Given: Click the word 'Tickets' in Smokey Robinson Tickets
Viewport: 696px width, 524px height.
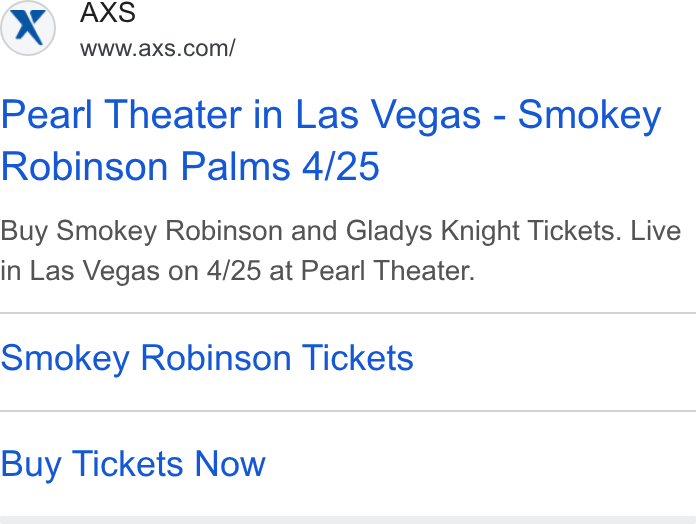Looking at the screenshot, I should 358,358.
